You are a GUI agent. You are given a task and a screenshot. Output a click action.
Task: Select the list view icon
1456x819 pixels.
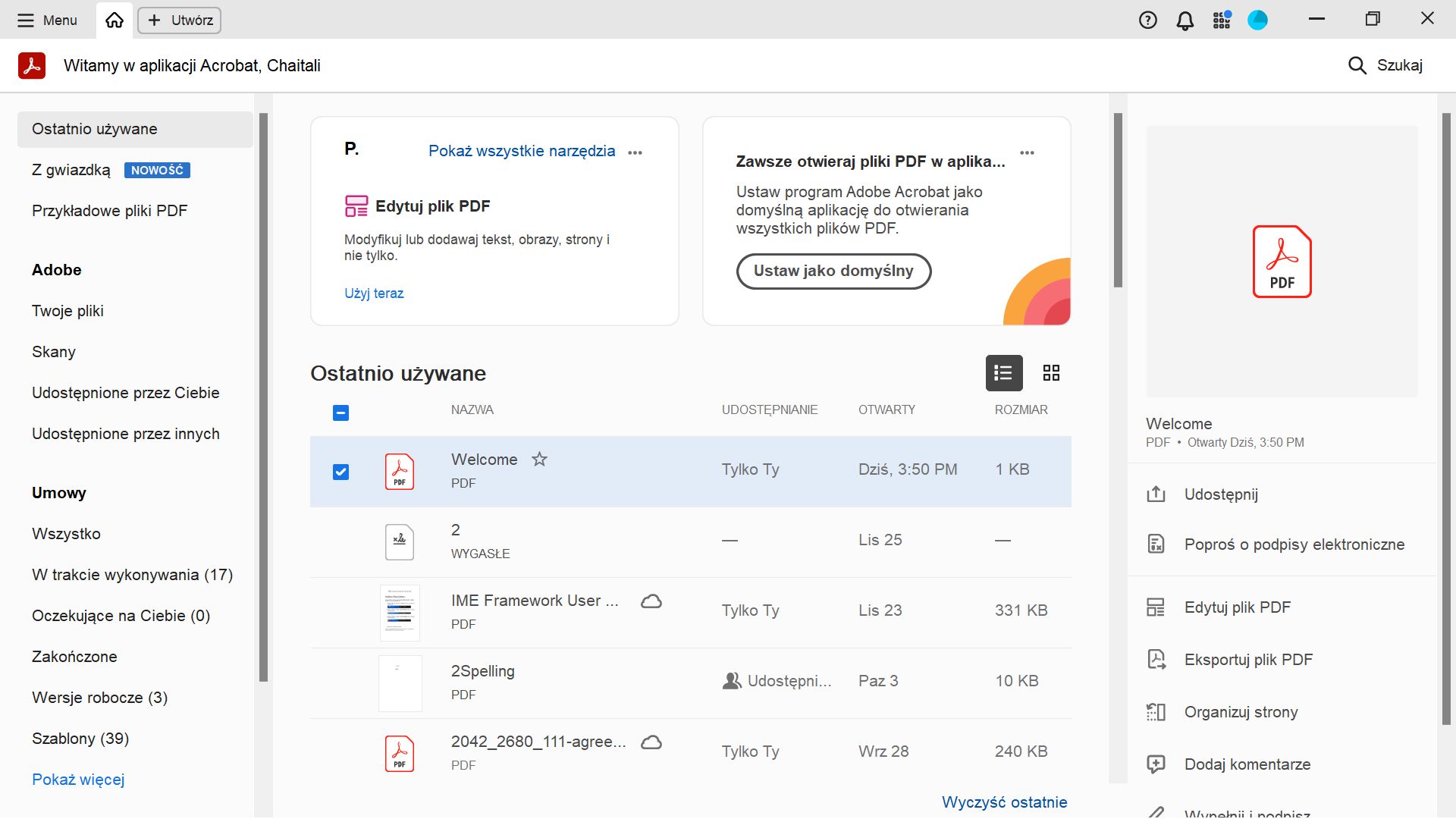[1003, 373]
